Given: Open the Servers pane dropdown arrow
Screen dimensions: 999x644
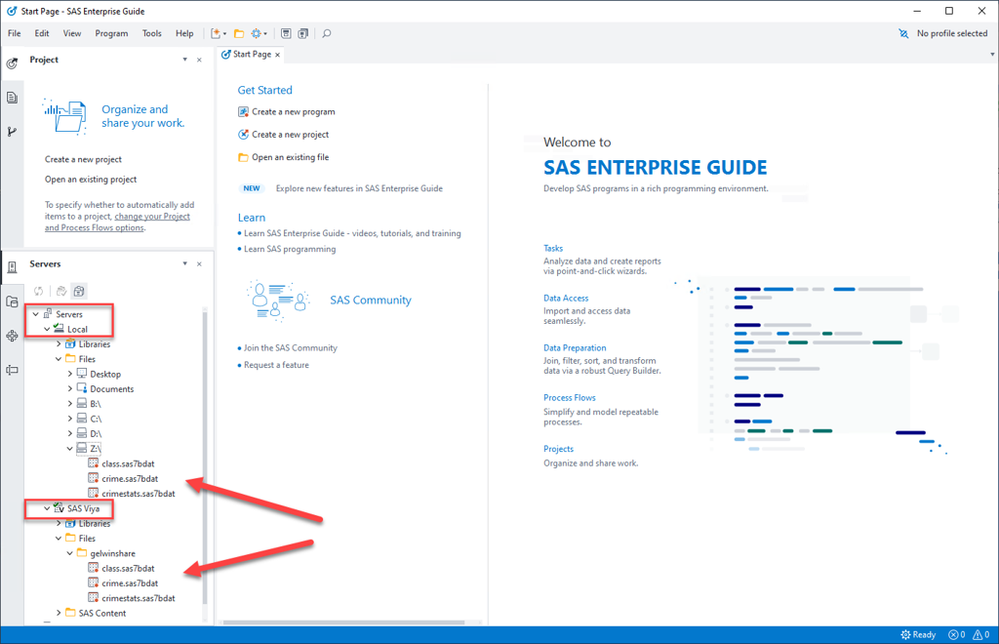Looking at the screenshot, I should (185, 264).
